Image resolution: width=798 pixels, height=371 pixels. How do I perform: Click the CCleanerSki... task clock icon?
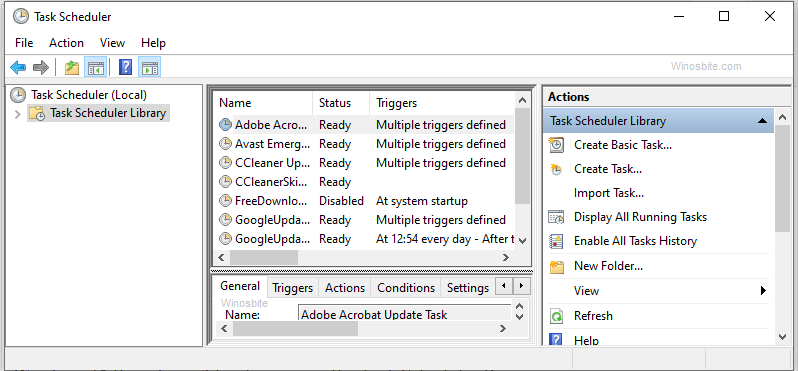[225, 182]
